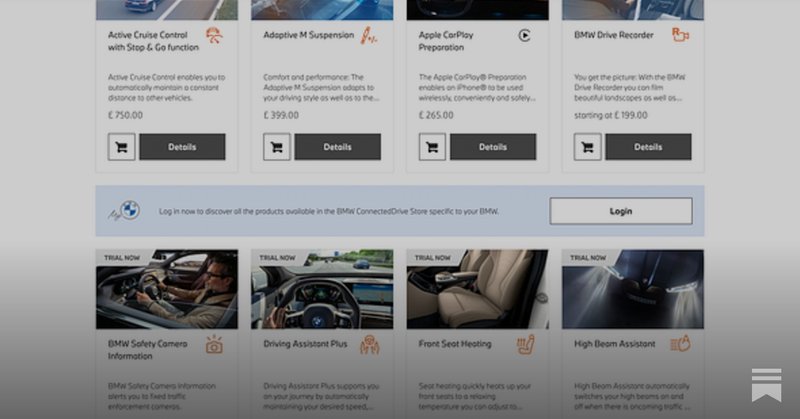The height and width of the screenshot is (419, 800).
Task: Select the BMW Safety Camera Information title
Action: pyautogui.click(x=147, y=350)
